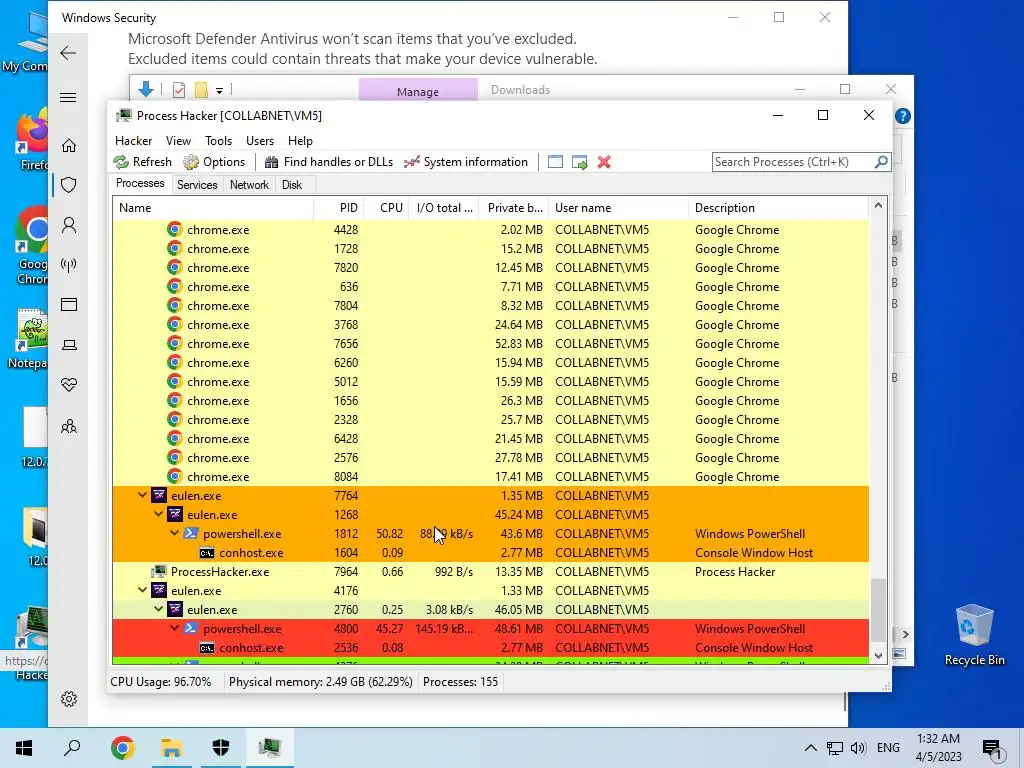Open Find handles or DLLs
This screenshot has width=1024, height=768.
tap(329, 162)
